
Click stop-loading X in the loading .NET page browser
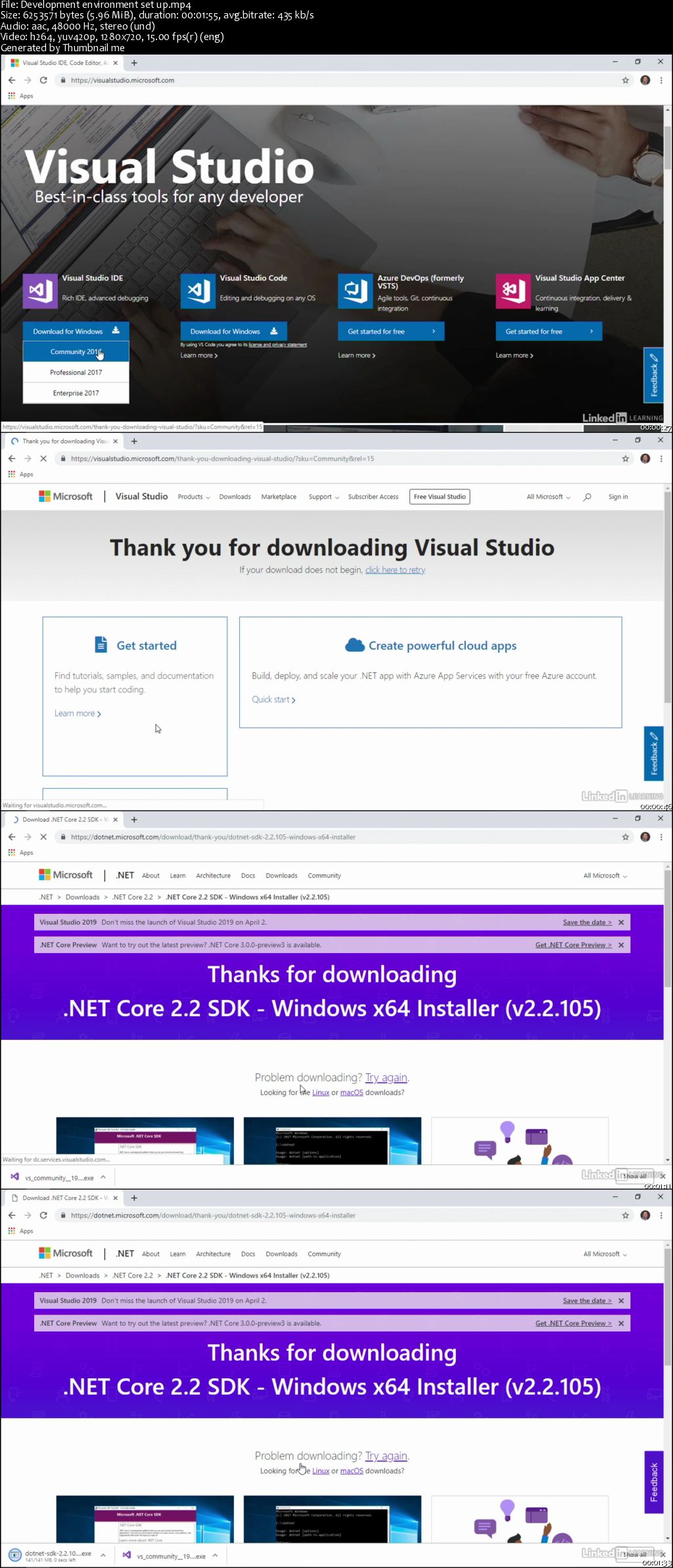[x=43, y=837]
